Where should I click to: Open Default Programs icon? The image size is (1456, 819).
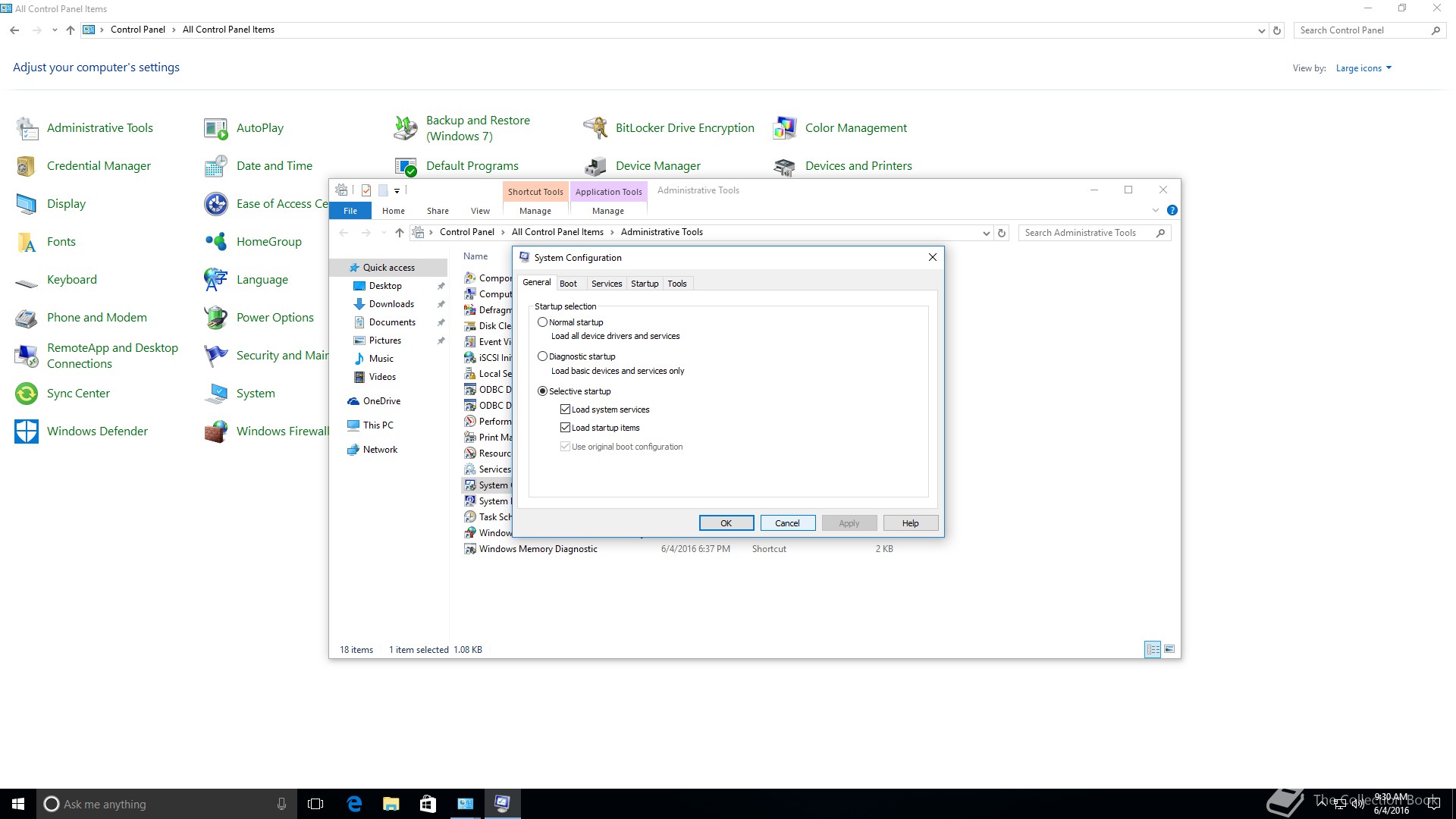point(406,166)
